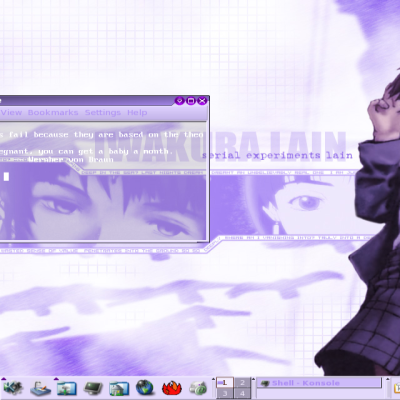Close the Konsole window
Screen dimensions: 400x400
(x=202, y=101)
